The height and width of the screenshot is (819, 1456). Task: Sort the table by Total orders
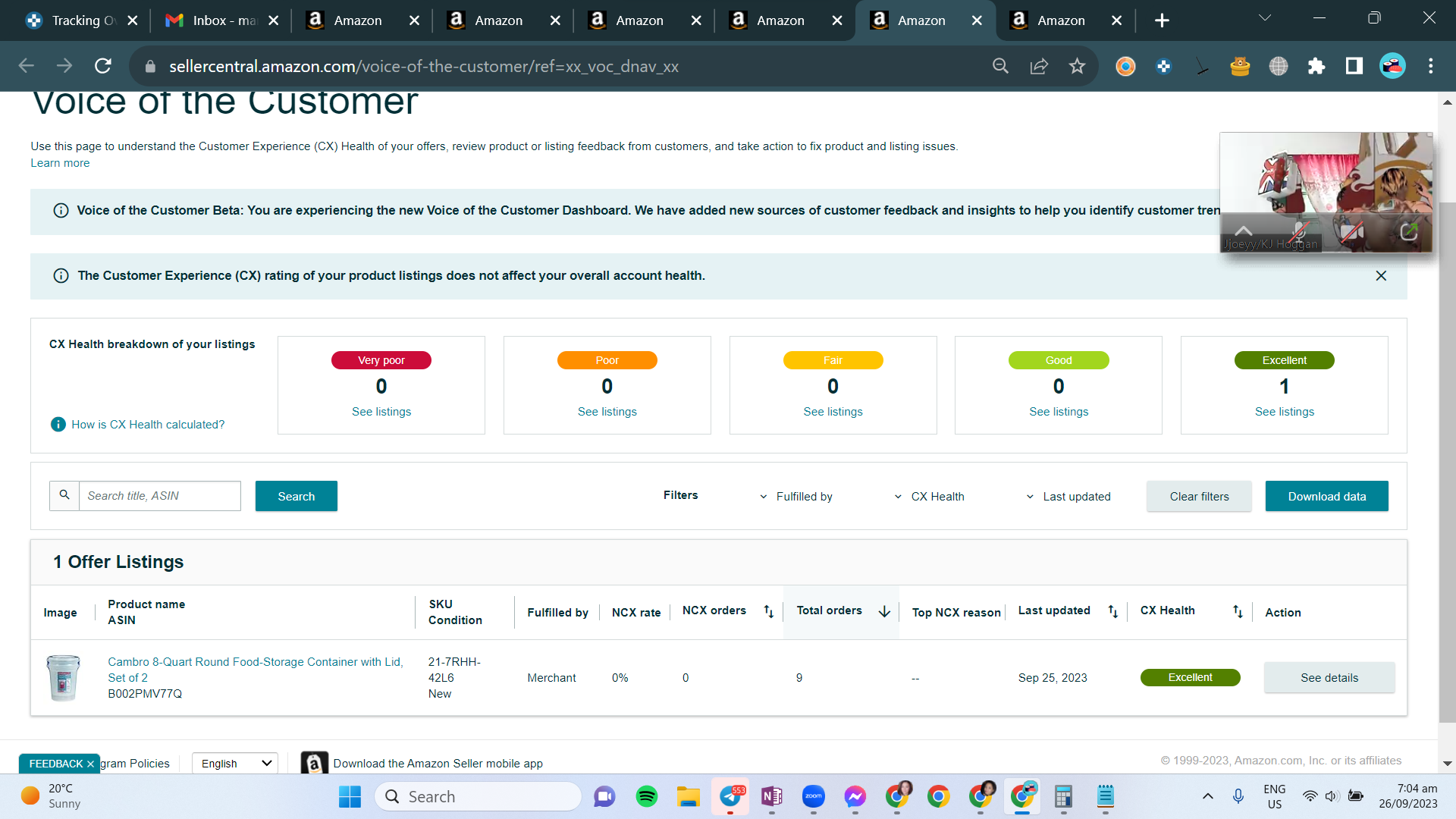coord(884,611)
